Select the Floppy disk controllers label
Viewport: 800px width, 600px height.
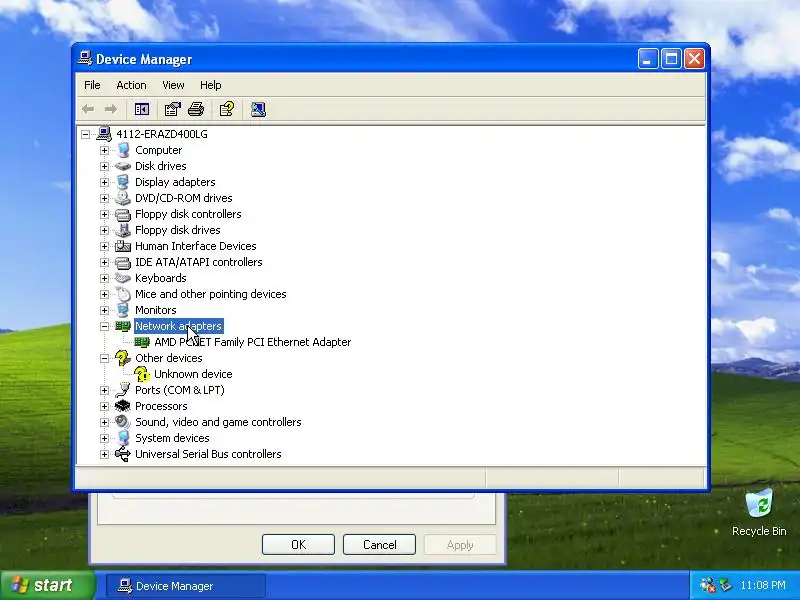188,214
